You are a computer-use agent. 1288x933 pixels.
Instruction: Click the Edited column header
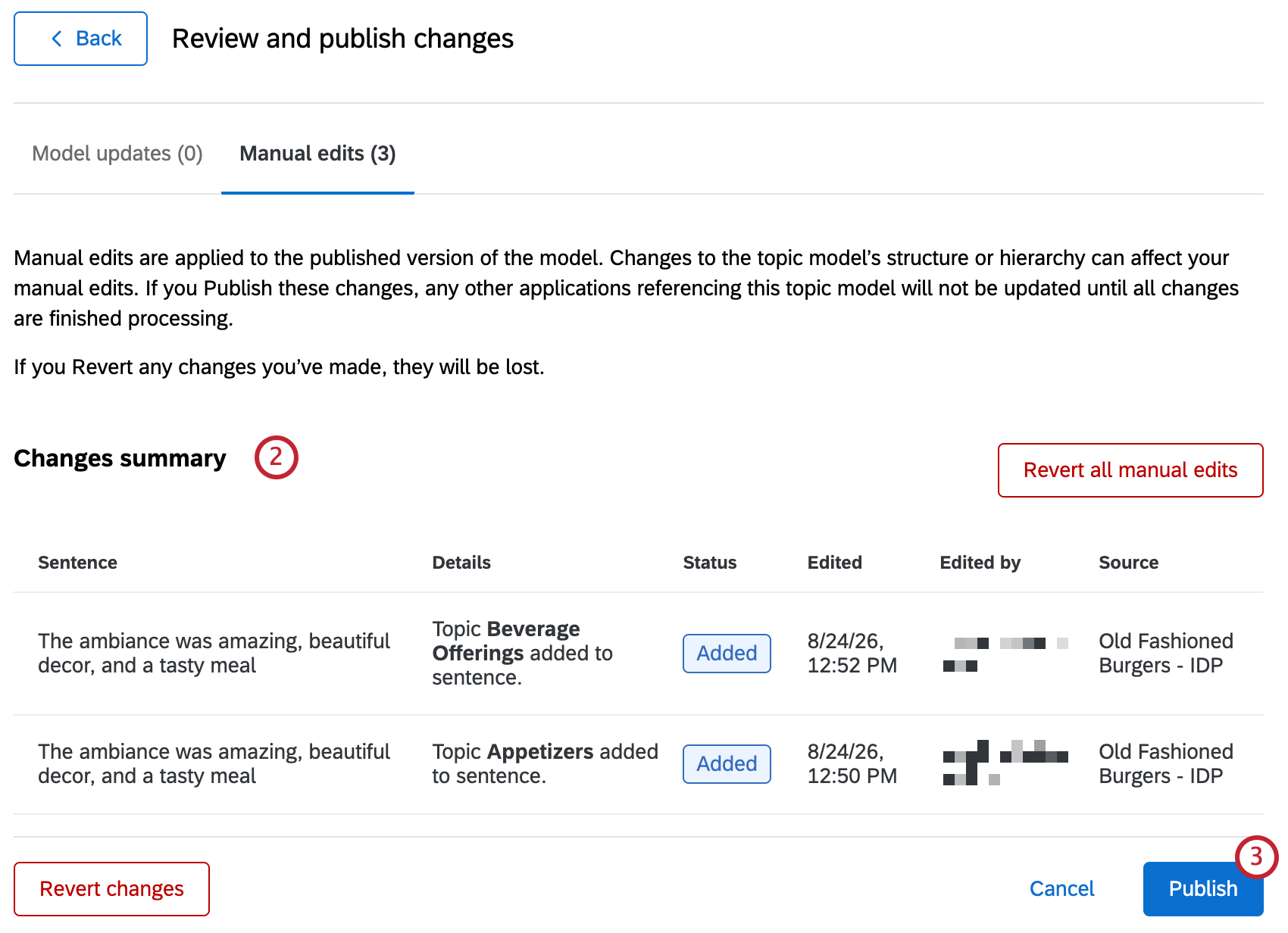[x=835, y=563]
